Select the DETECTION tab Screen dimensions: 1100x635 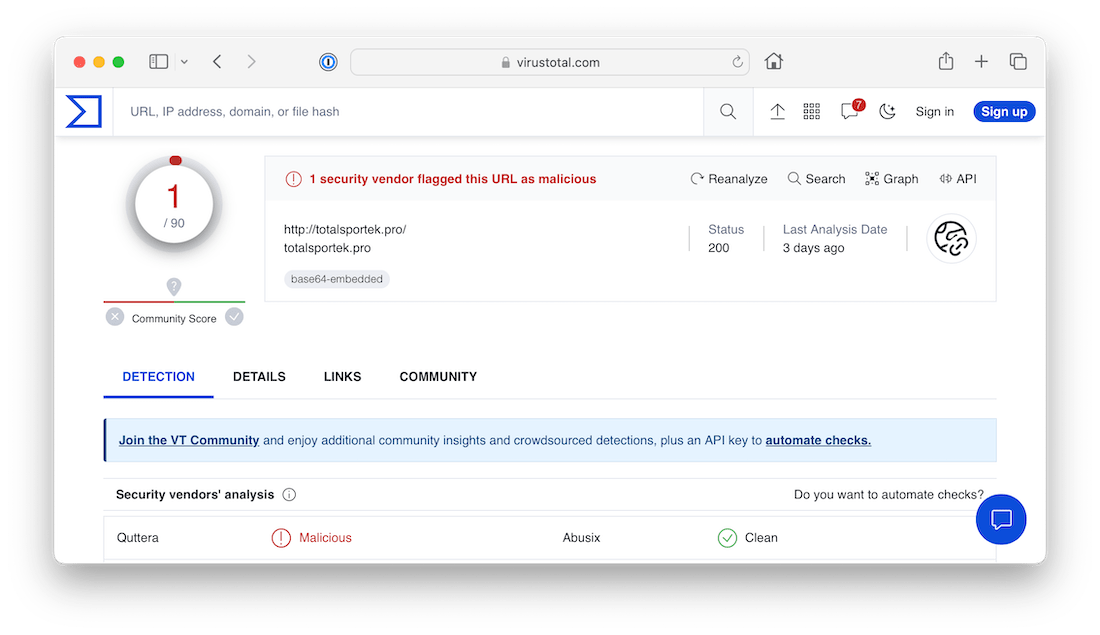pos(159,377)
